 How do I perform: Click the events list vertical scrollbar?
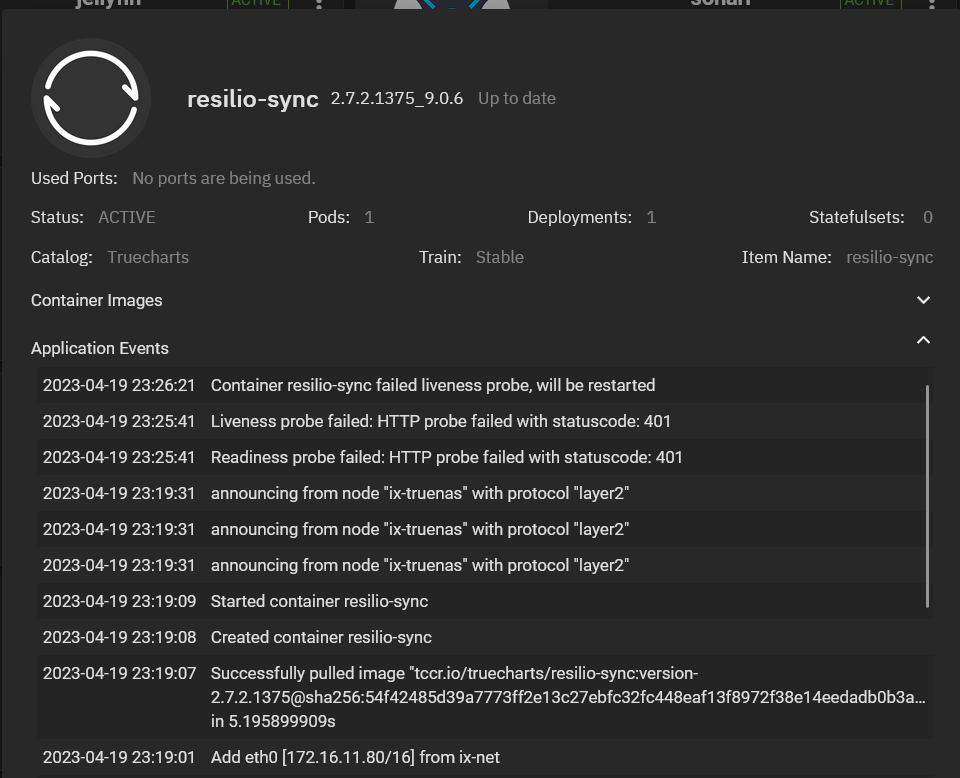click(x=928, y=496)
